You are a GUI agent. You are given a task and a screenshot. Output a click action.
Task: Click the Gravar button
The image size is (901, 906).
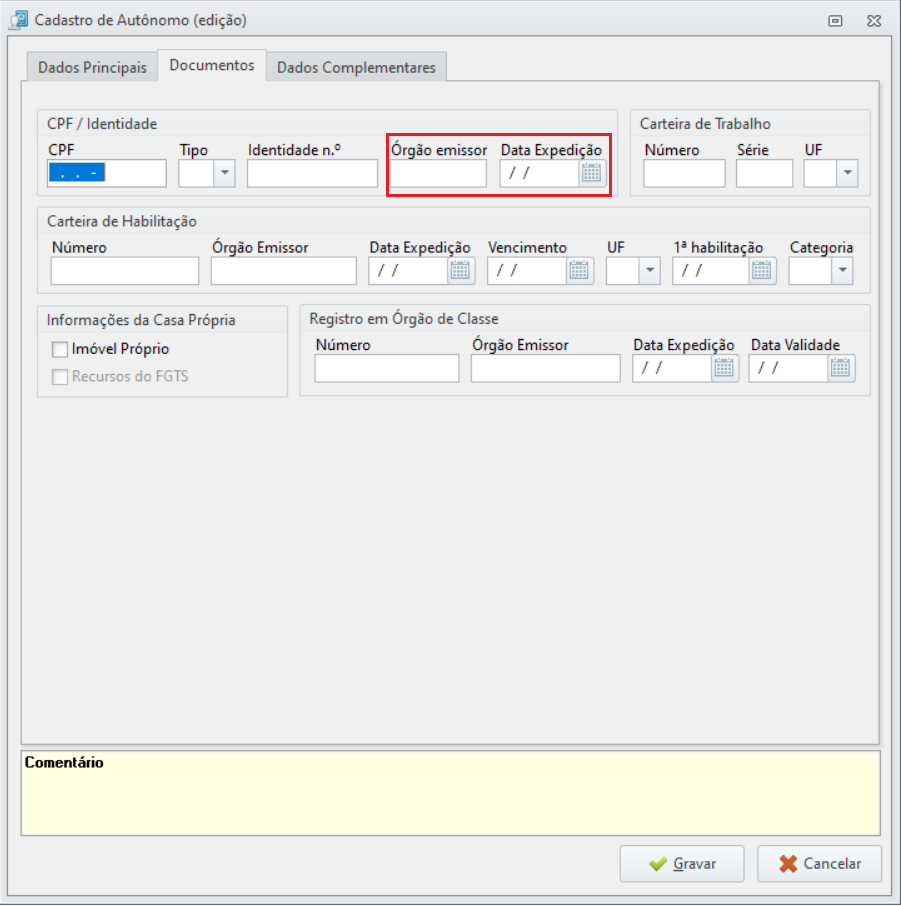click(682, 864)
